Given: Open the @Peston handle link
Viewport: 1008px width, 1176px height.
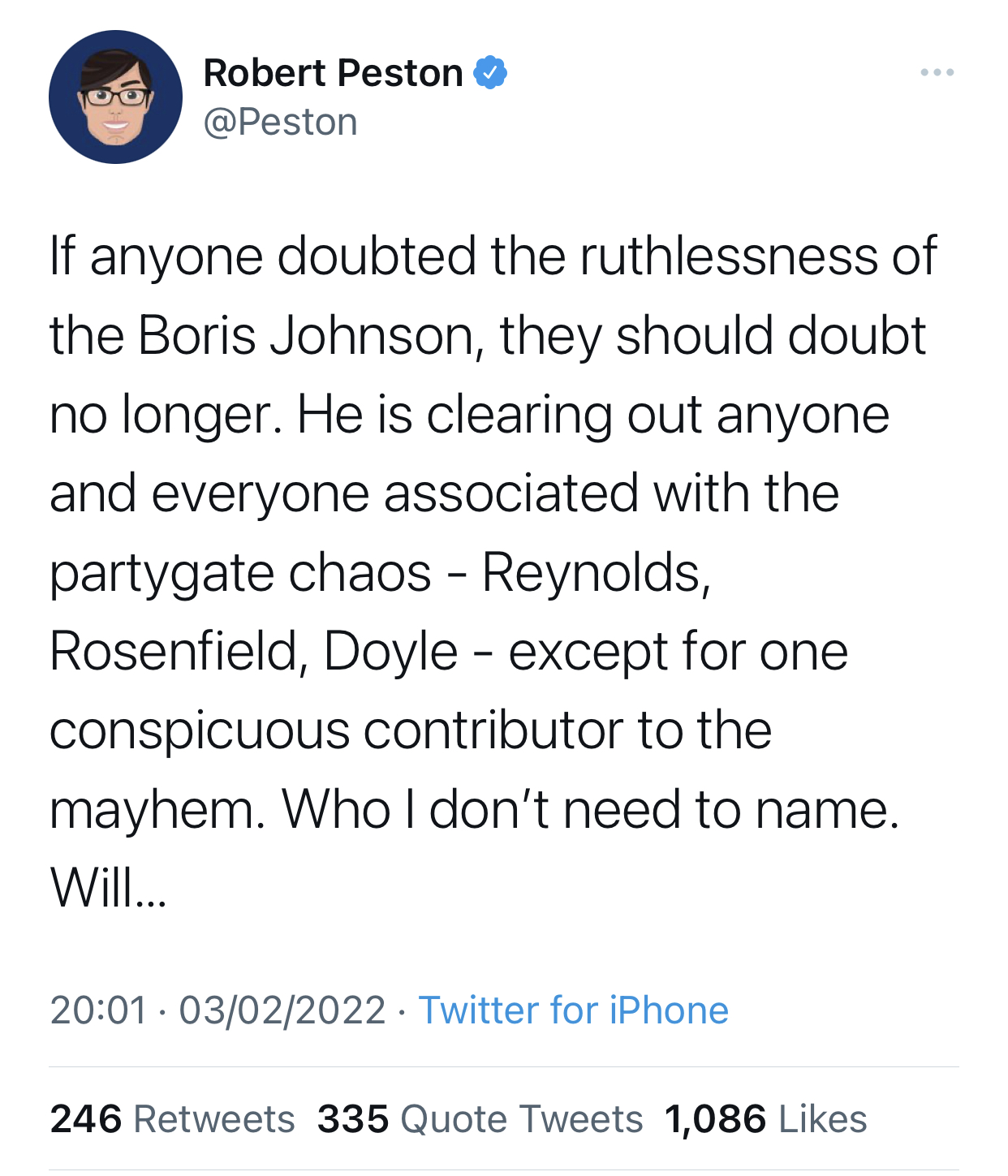Looking at the screenshot, I should tap(280, 123).
